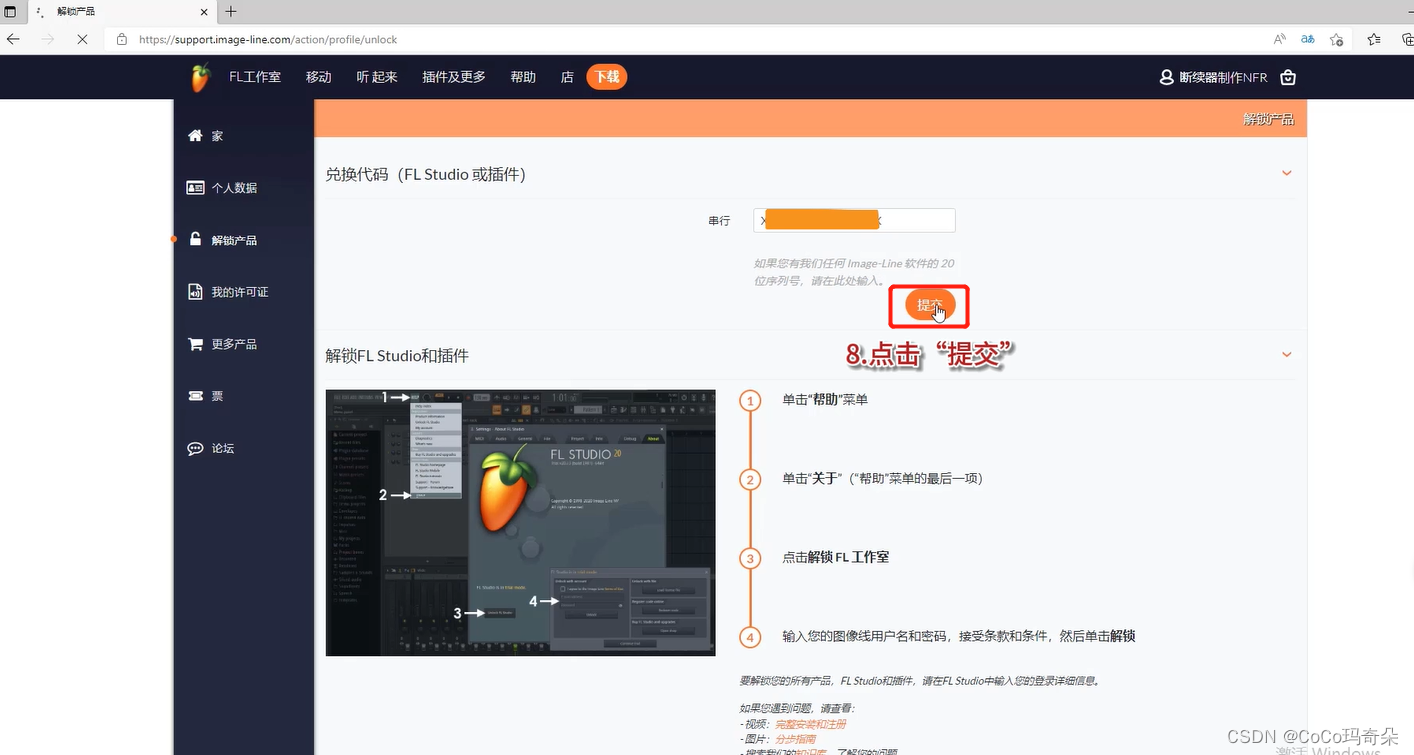Click step 1 circle for 单击帮助菜单

(750, 401)
